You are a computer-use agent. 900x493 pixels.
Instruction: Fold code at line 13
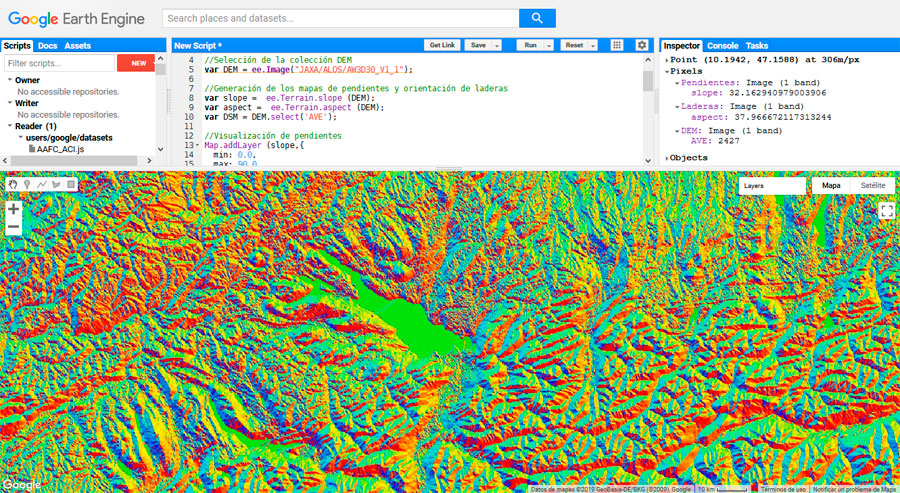pyautogui.click(x=198, y=145)
